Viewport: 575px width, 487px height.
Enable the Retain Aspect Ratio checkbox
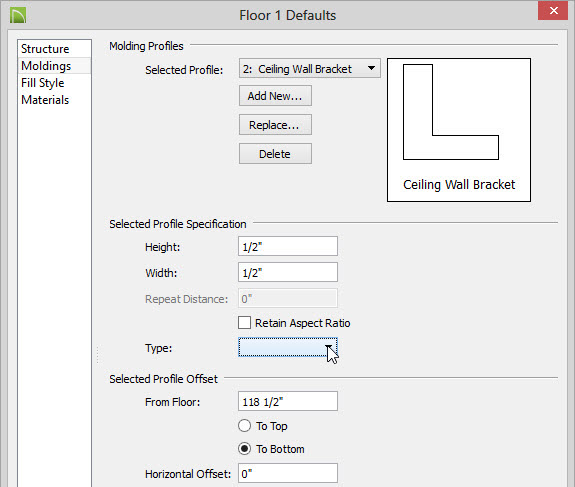pos(244,323)
